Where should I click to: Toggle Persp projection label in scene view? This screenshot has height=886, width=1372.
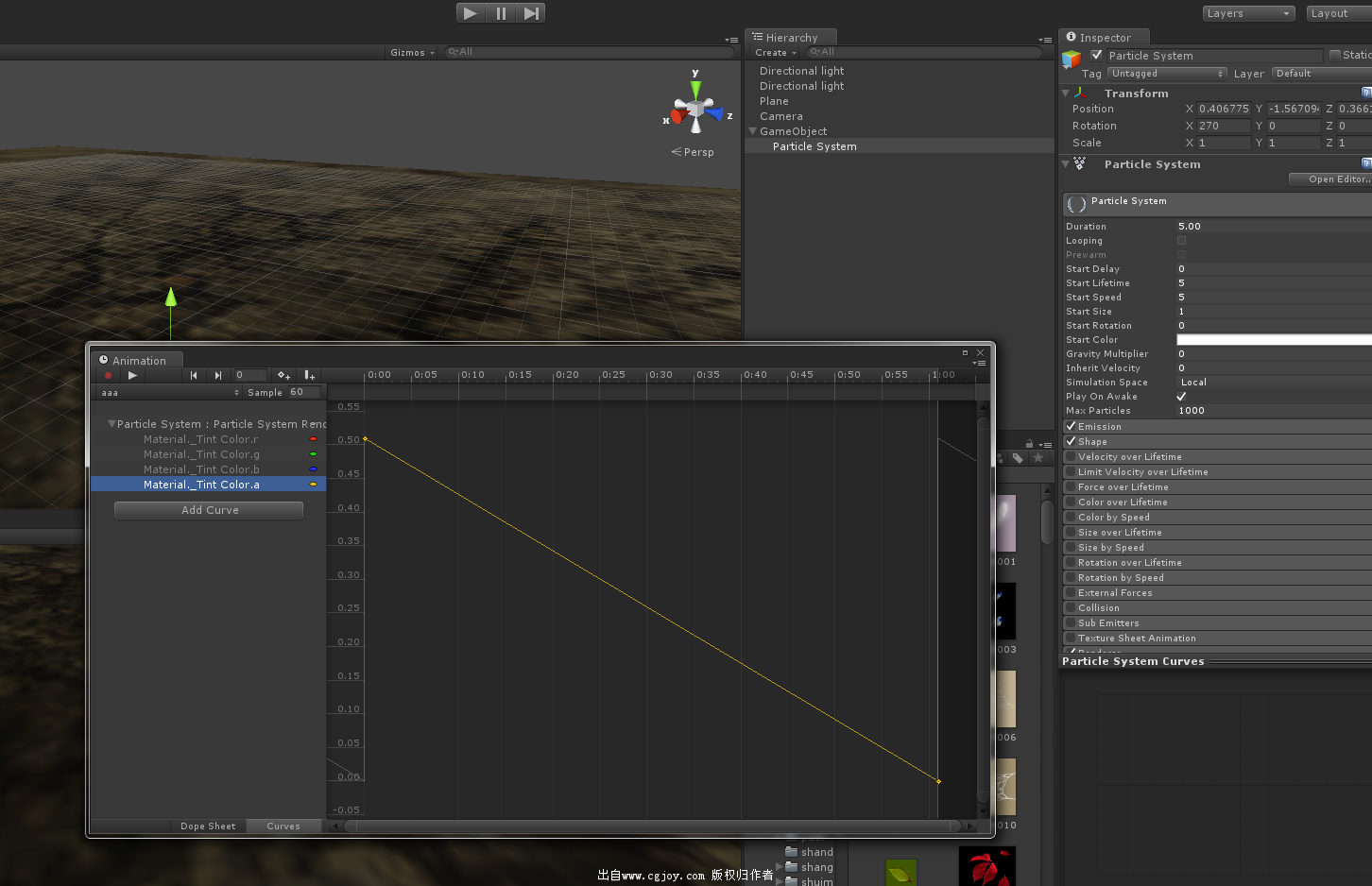(x=693, y=152)
